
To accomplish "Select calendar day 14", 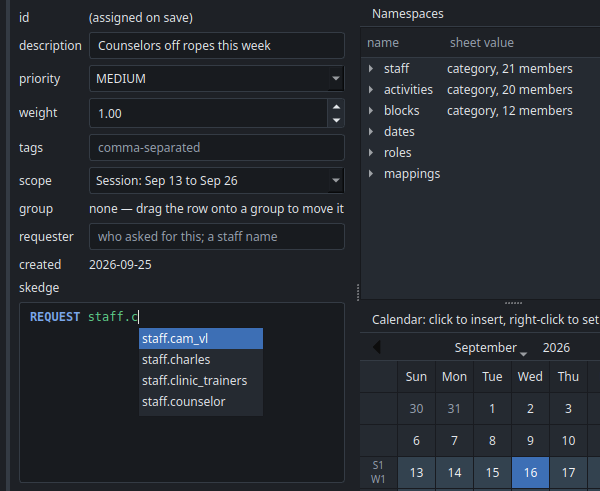I will click(454, 473).
